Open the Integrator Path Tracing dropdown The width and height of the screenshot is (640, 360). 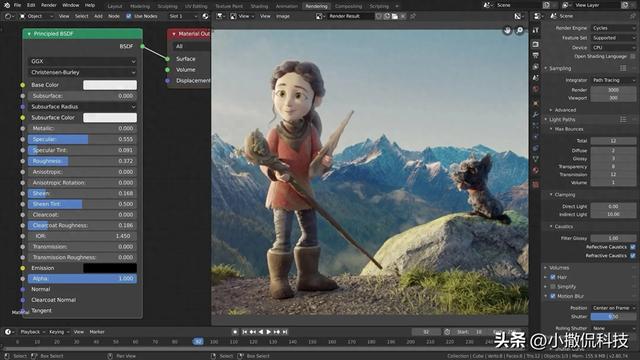pyautogui.click(x=613, y=80)
